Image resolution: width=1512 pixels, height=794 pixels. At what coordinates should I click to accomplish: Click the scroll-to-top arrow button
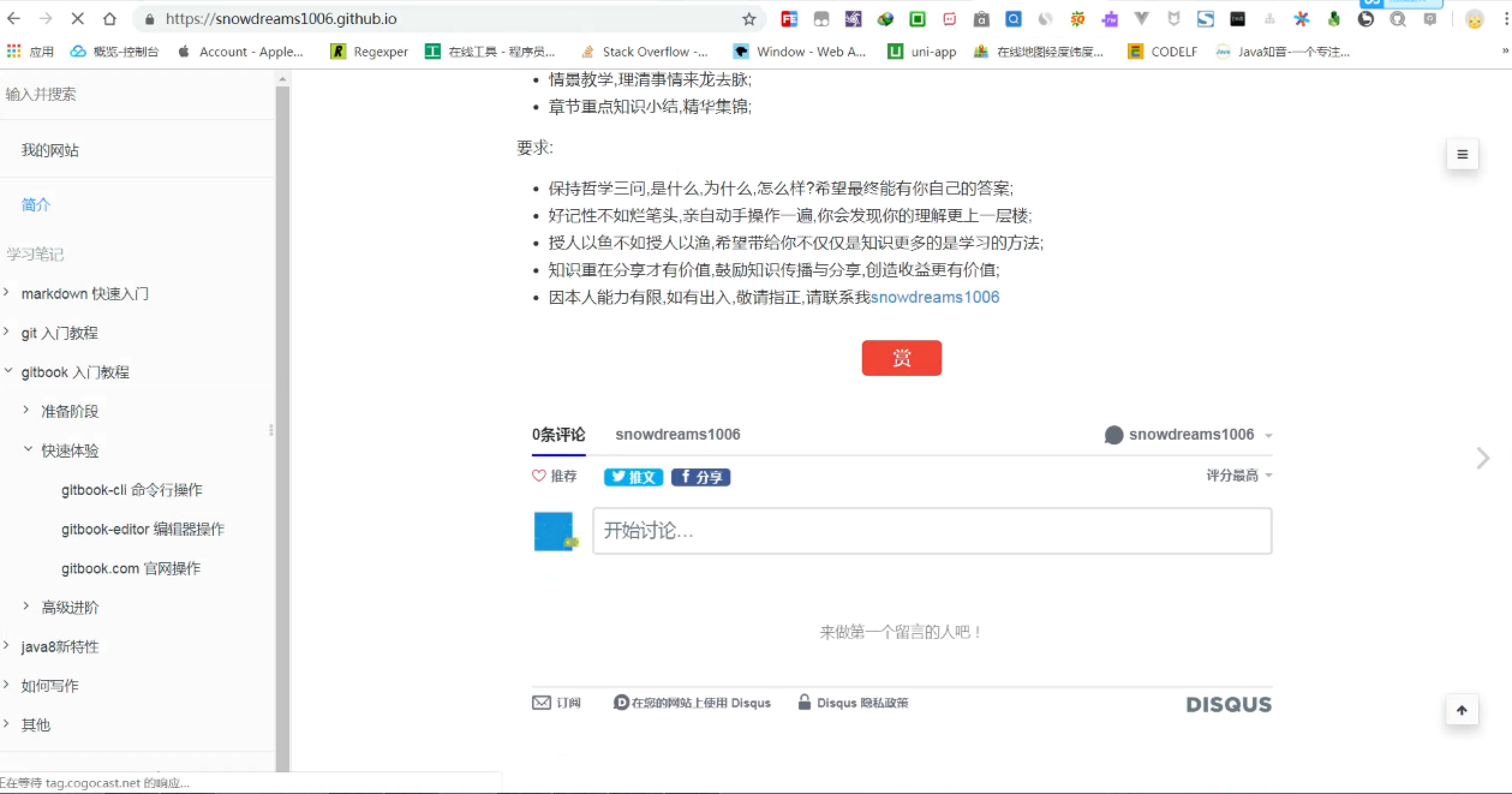[x=1462, y=710]
